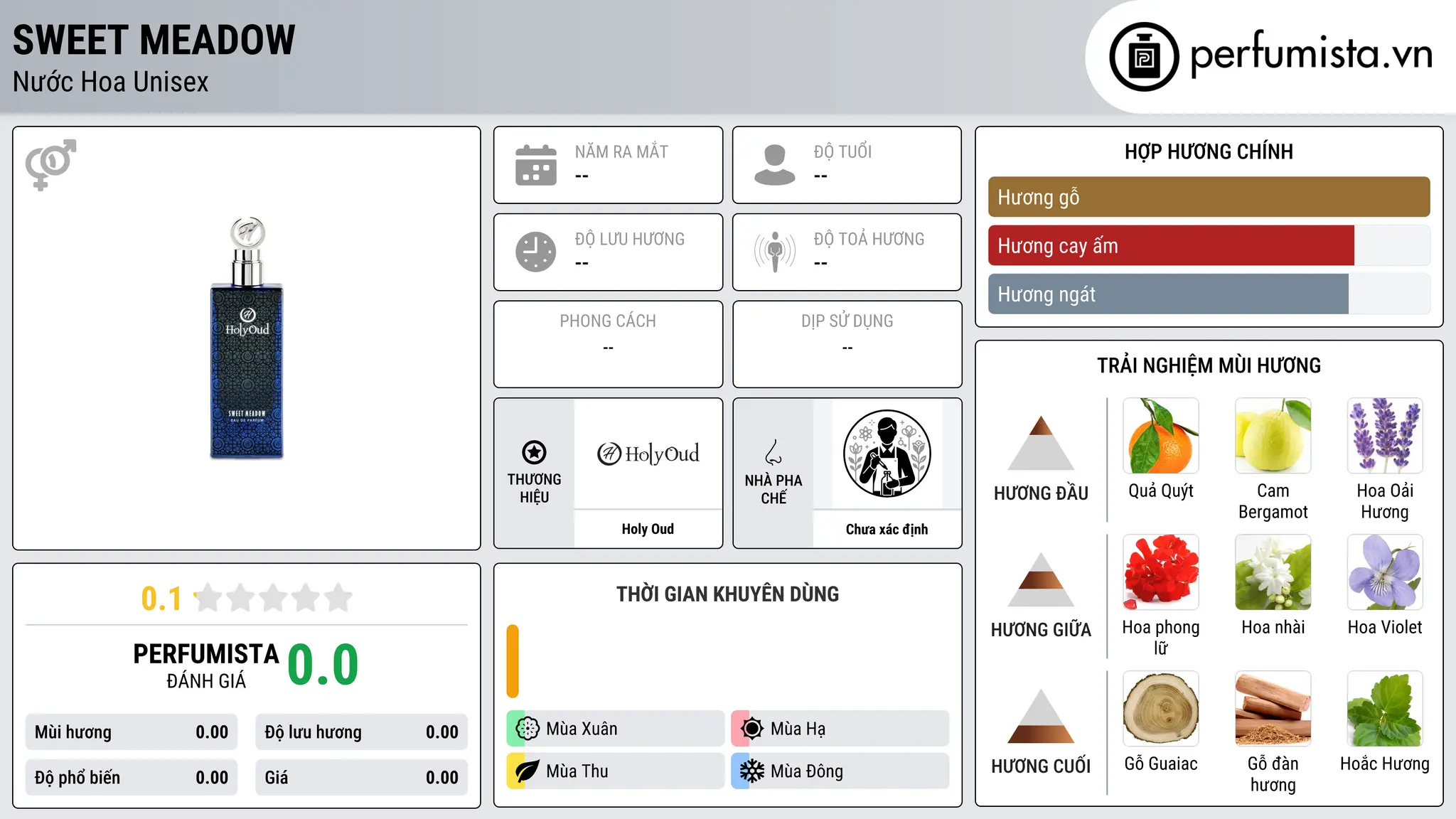Open the Hoa phong lữ note image
Viewport: 1456px width, 819px height.
[x=1161, y=572]
